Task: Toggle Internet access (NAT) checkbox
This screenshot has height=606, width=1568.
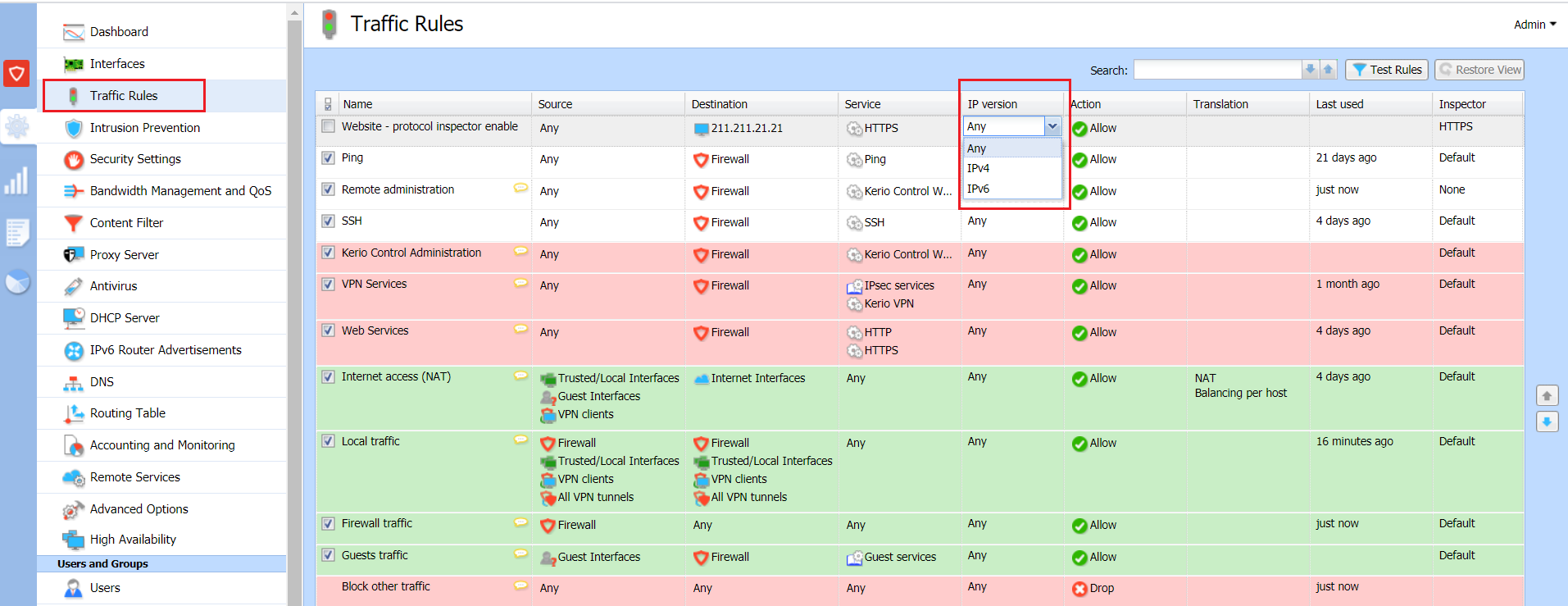Action: pyautogui.click(x=328, y=376)
